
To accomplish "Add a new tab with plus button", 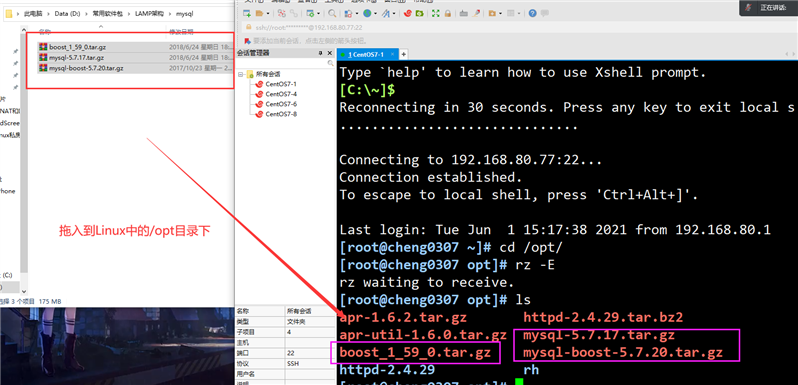I will pyautogui.click(x=404, y=54).
